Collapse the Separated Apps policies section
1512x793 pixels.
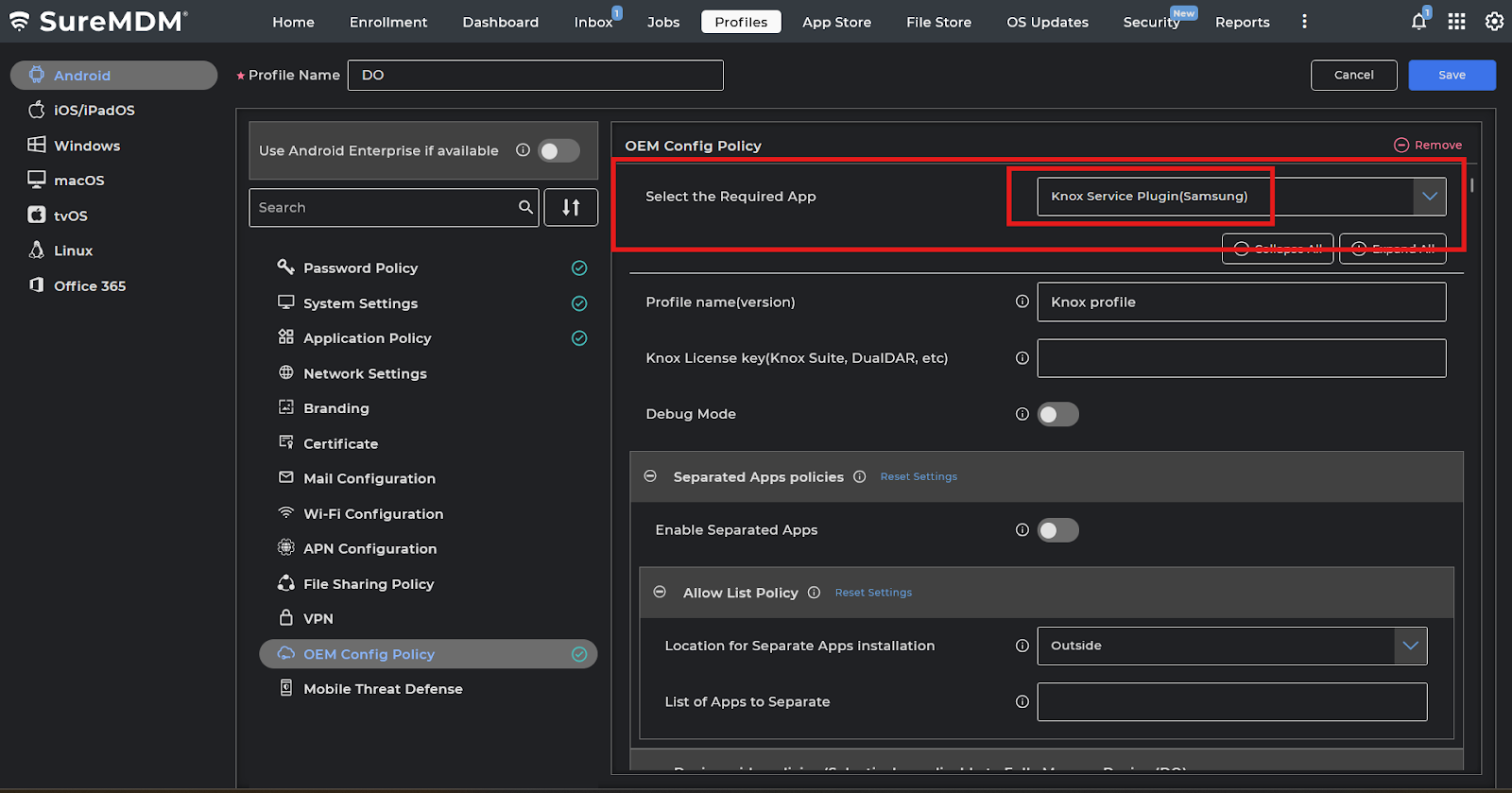[650, 476]
